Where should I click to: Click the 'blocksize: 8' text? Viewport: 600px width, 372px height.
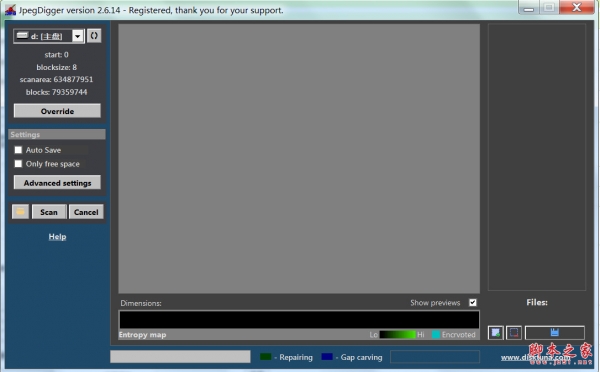click(56, 67)
